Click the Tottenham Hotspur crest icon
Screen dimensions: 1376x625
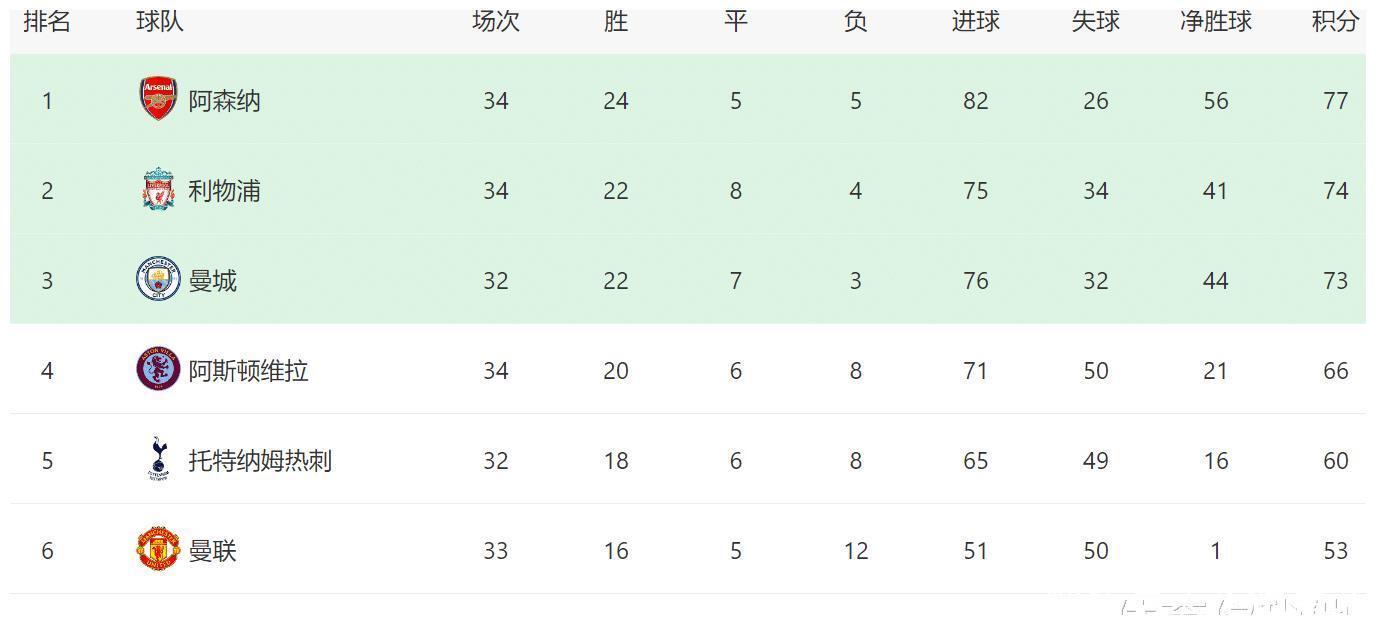click(x=158, y=460)
